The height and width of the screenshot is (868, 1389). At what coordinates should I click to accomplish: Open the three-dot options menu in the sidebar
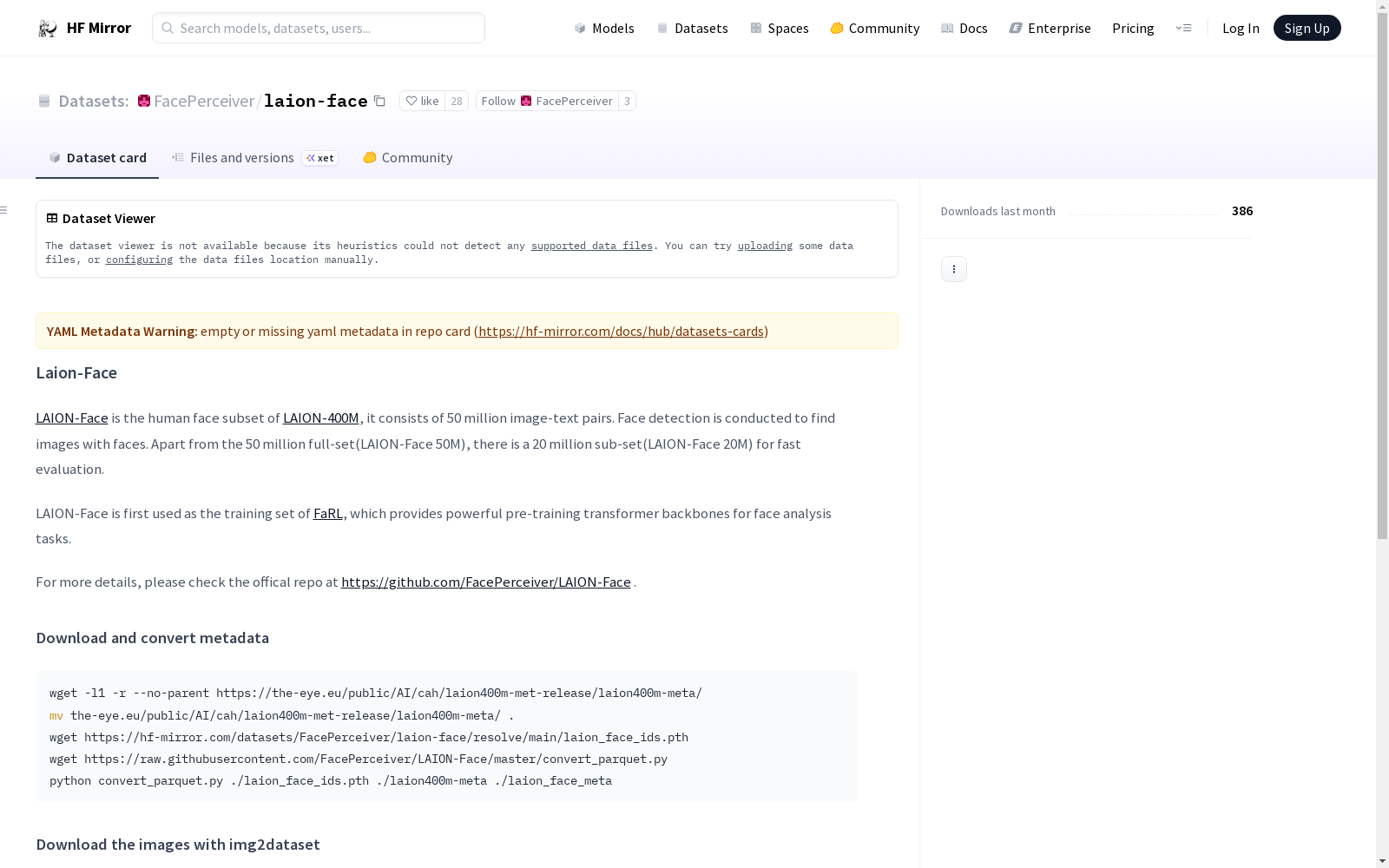pos(954,269)
